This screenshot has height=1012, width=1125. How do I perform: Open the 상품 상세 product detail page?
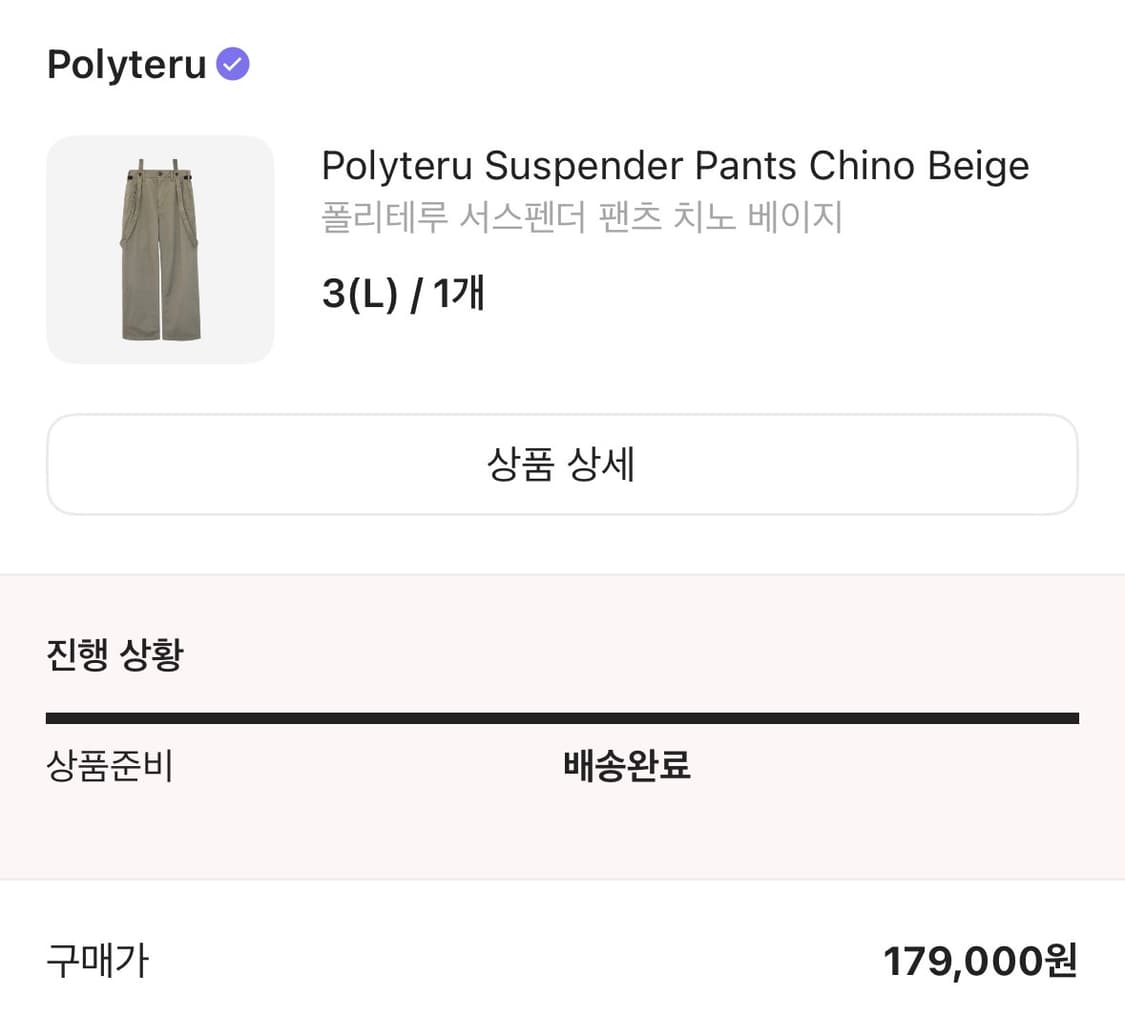point(562,463)
